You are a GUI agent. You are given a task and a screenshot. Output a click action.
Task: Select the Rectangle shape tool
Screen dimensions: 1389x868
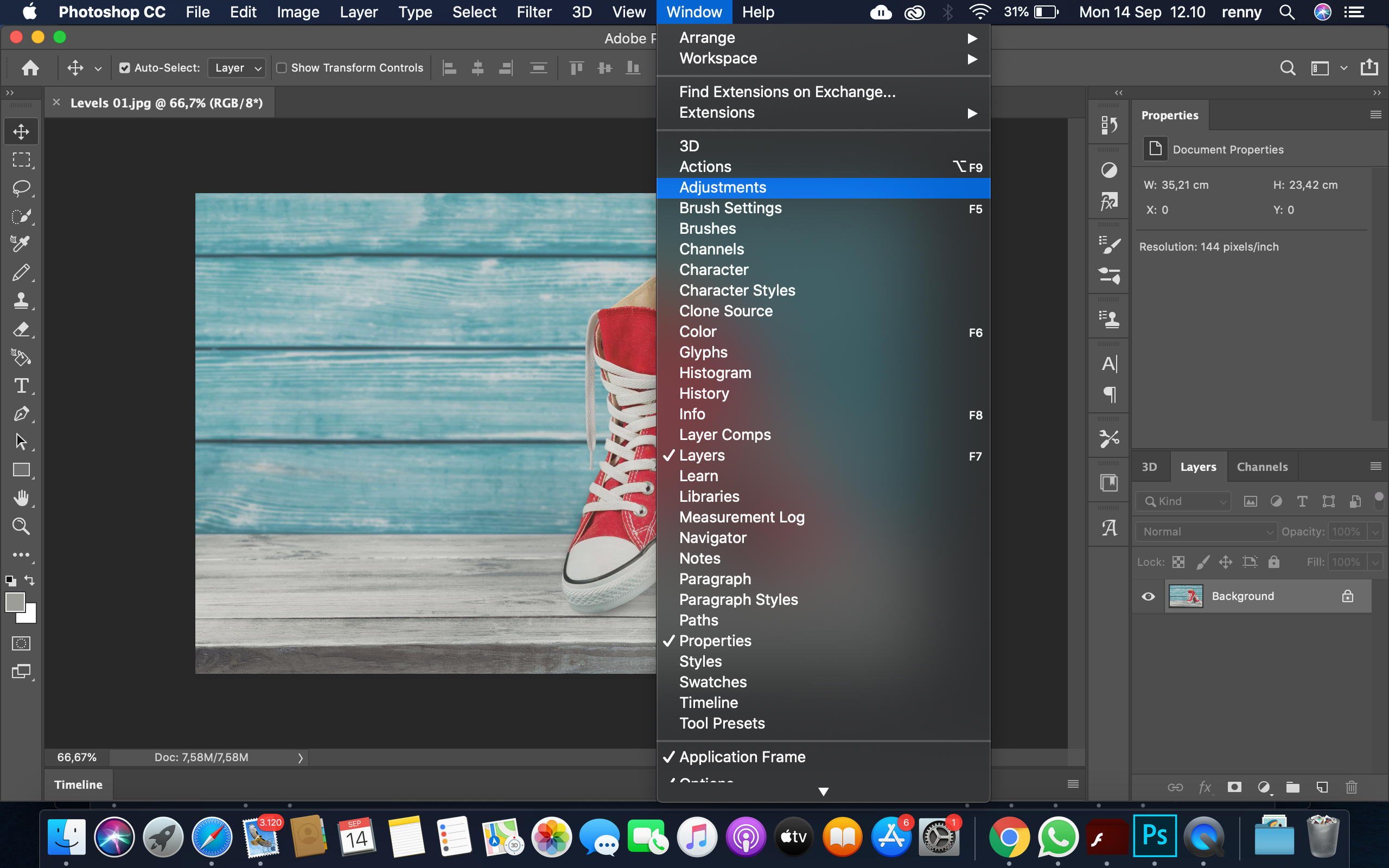(x=21, y=470)
